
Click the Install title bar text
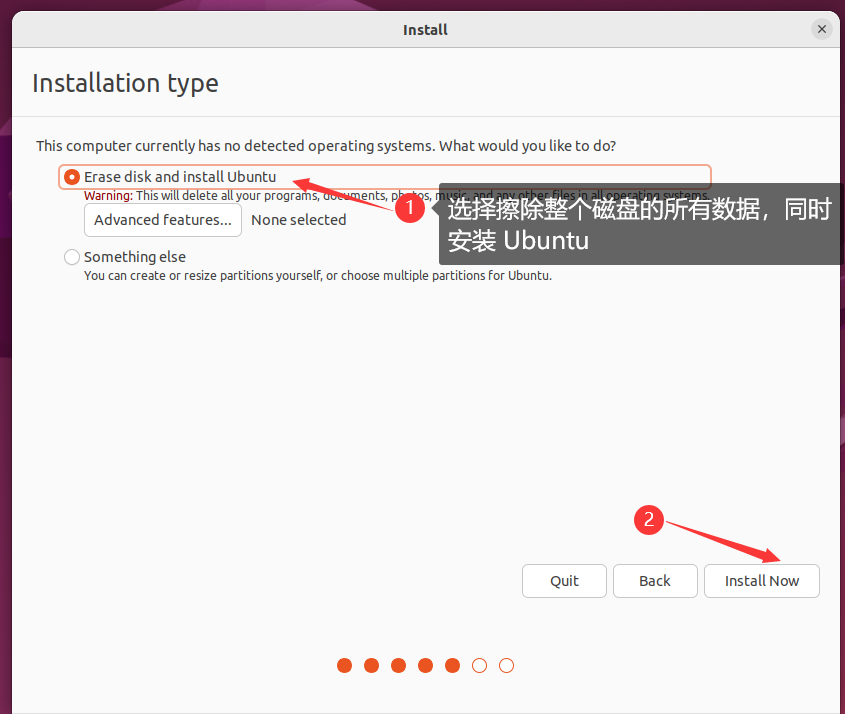point(425,30)
